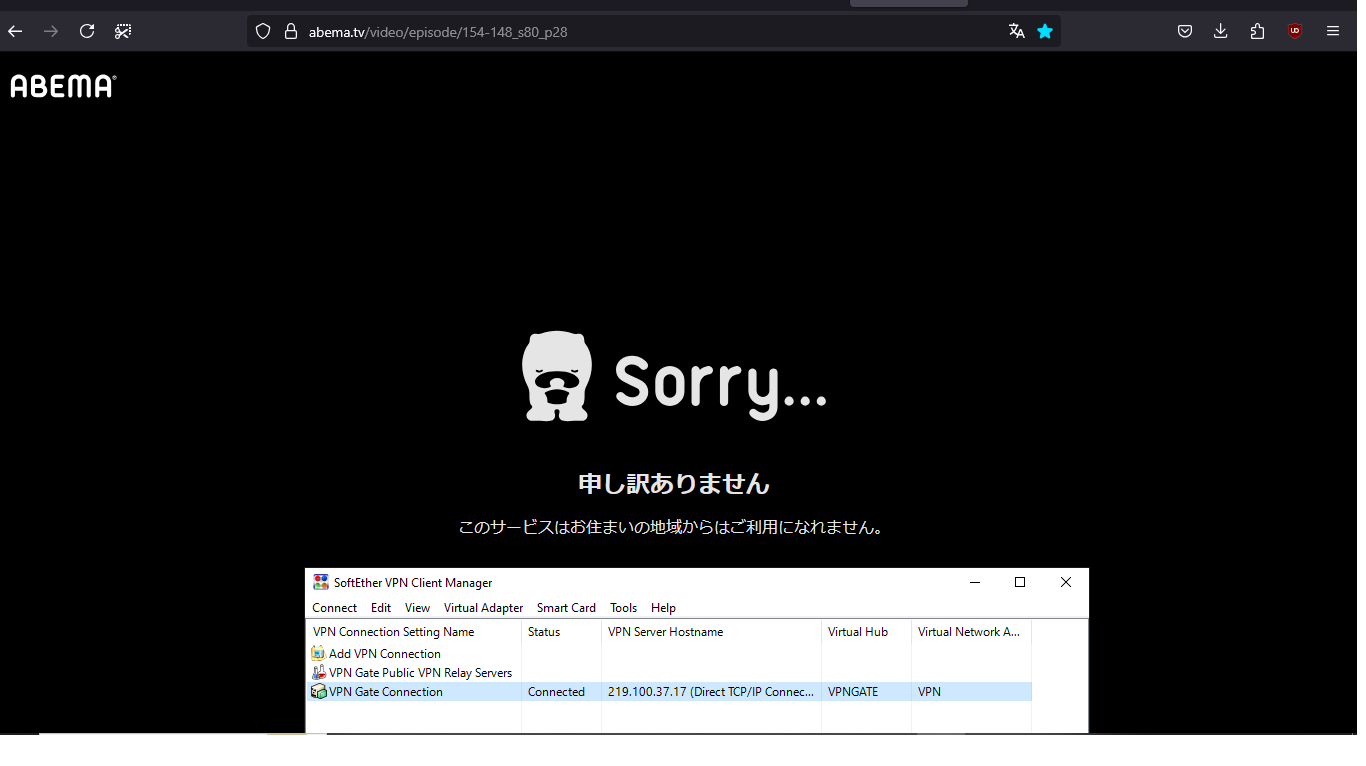The height and width of the screenshot is (766, 1366).
Task: Open the Smart Card menu
Action: point(566,608)
